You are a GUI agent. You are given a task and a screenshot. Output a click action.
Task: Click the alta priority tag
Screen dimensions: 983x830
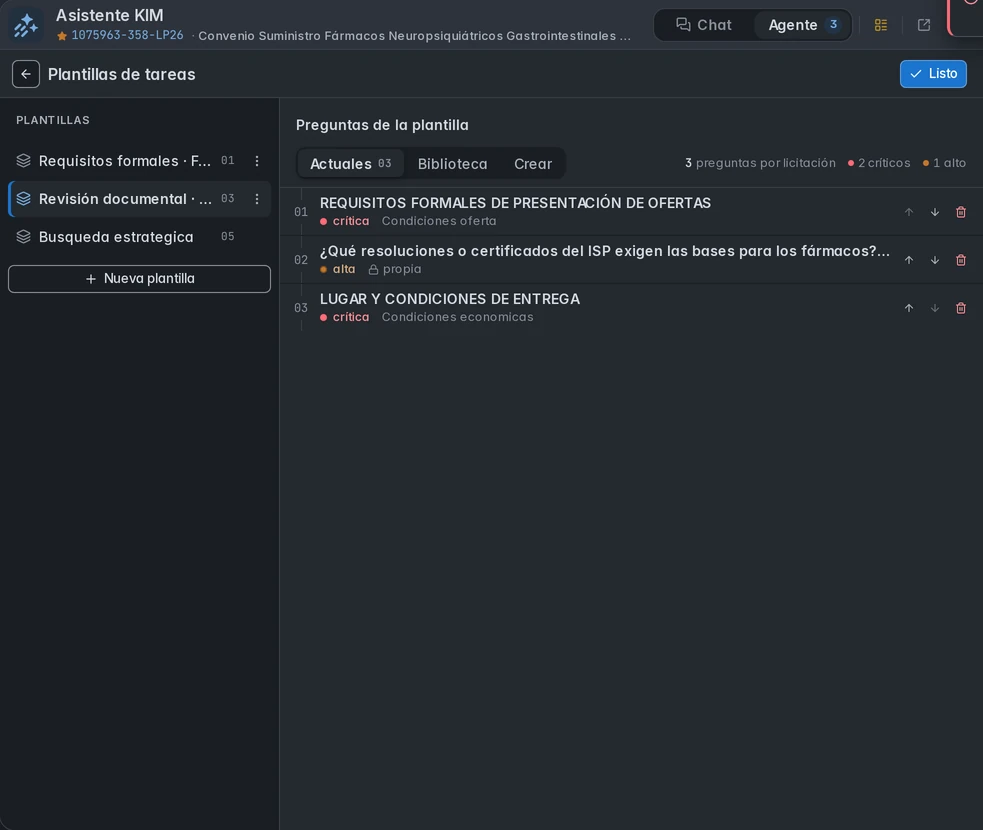(337, 270)
